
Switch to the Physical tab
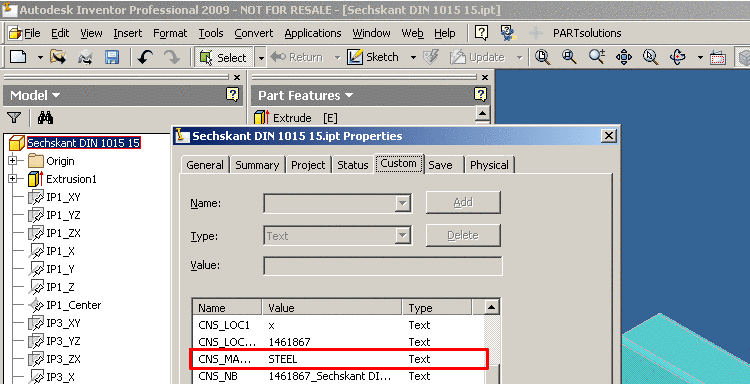[x=489, y=165]
